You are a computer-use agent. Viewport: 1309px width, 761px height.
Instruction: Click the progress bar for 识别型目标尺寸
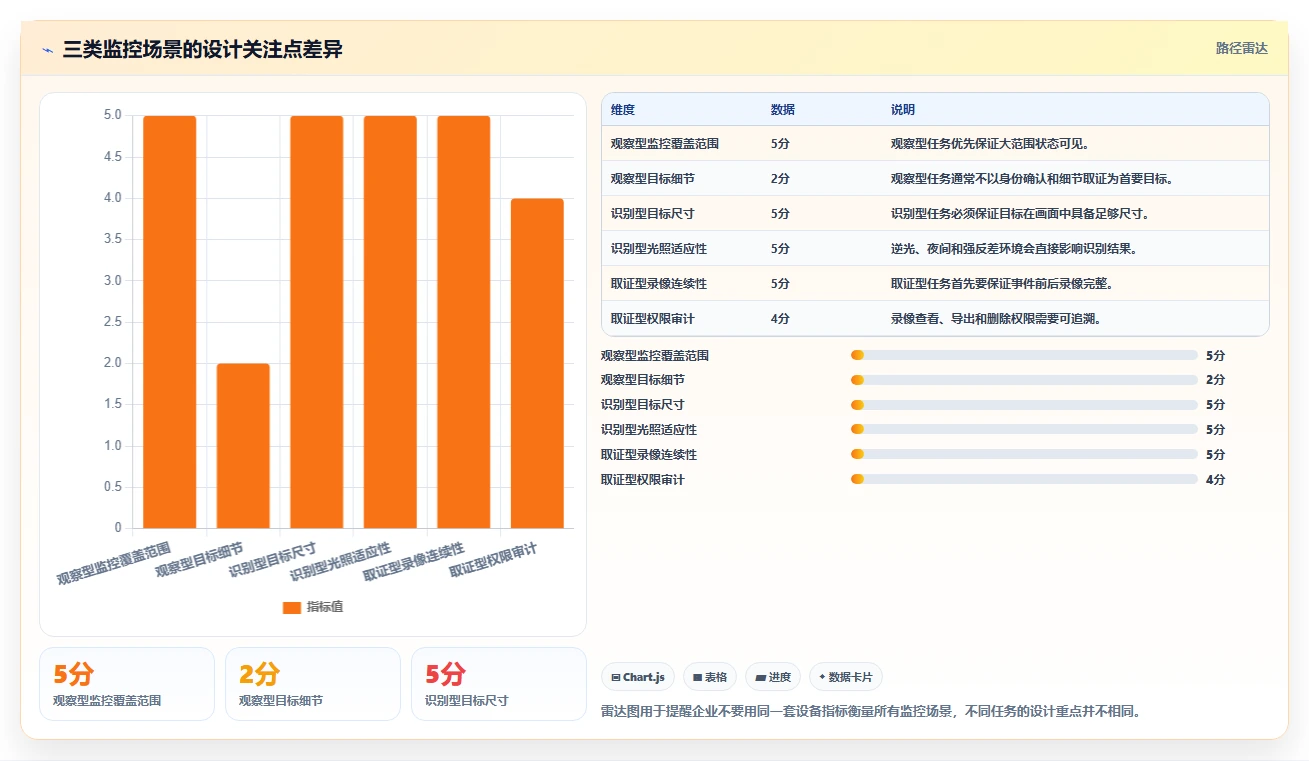click(x=1024, y=405)
